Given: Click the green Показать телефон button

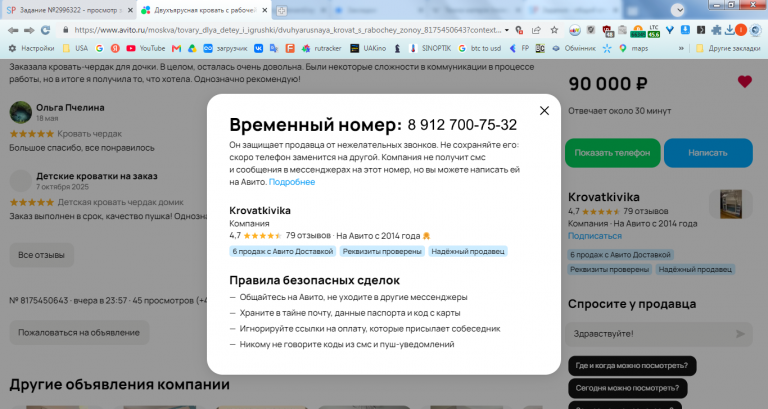Looking at the screenshot, I should pos(612,153).
